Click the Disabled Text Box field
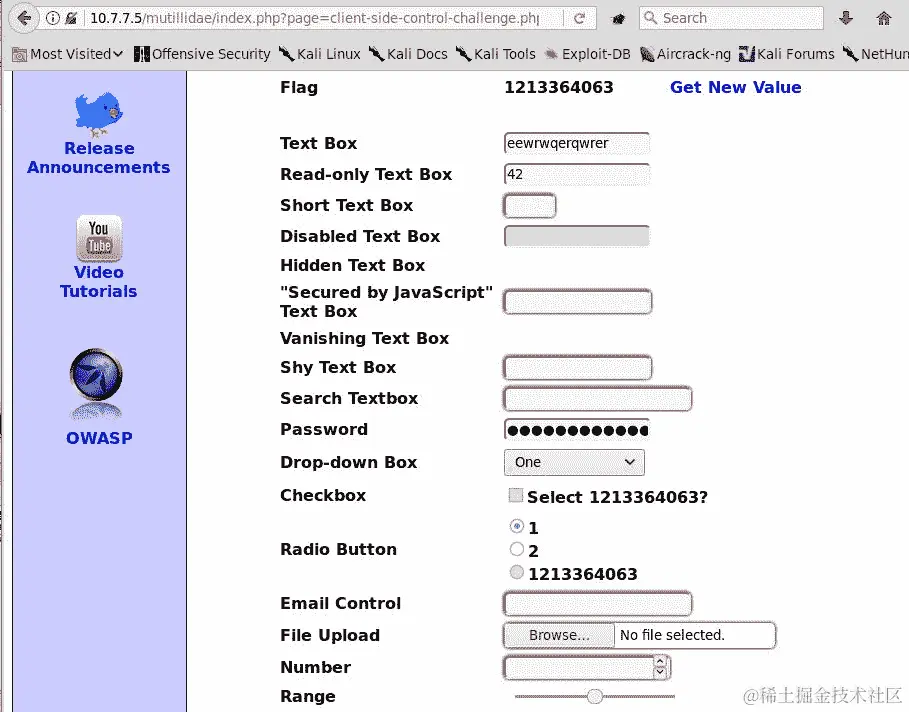This screenshot has height=712, width=909. [x=577, y=237]
